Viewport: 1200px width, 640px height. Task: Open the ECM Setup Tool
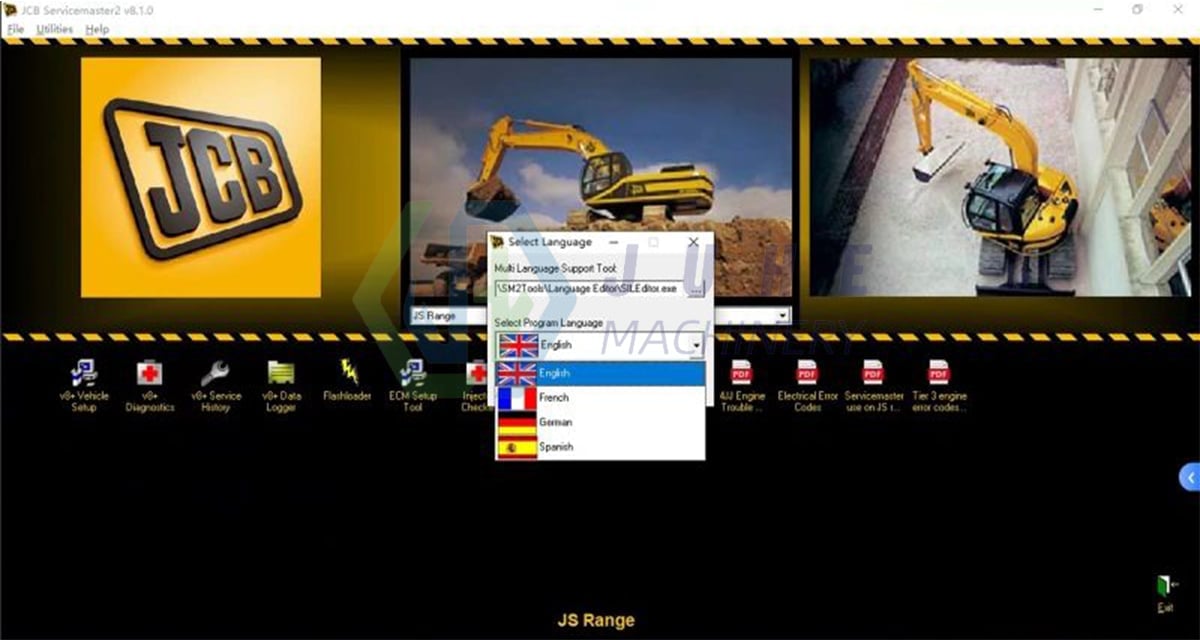[412, 375]
